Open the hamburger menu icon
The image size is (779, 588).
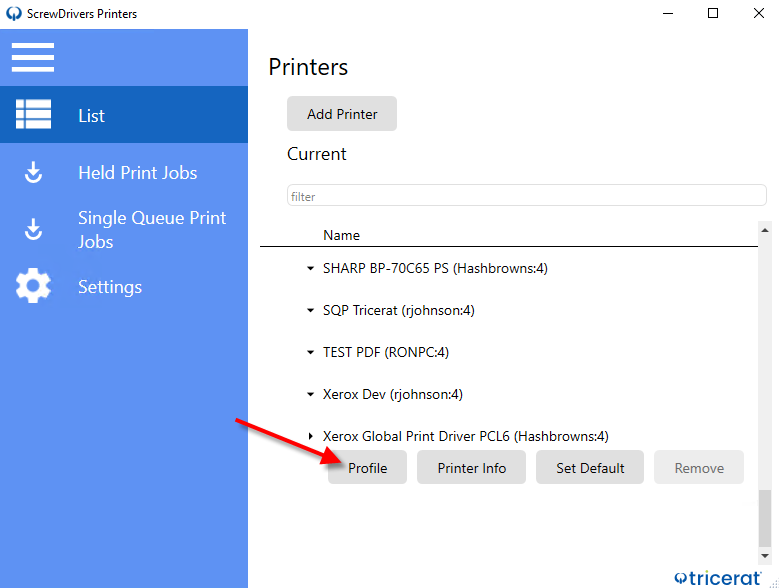click(33, 57)
